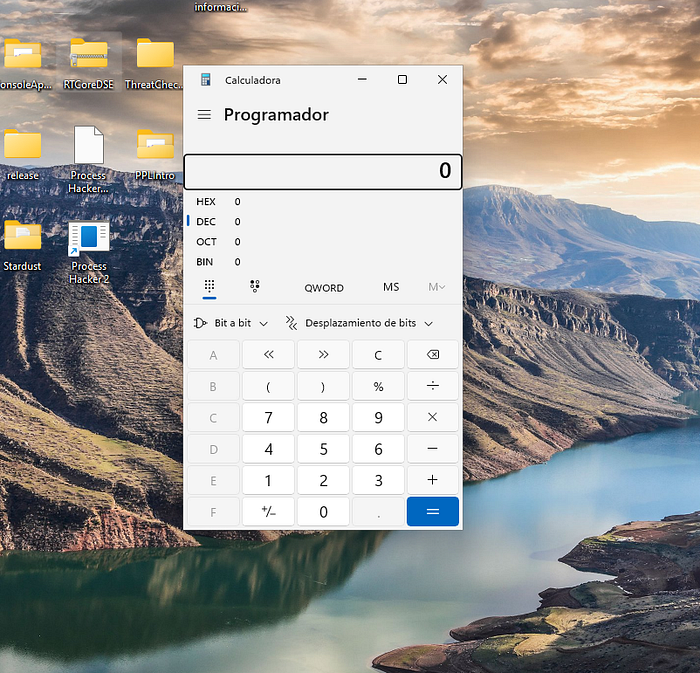Open the calculator navigation hamburger menu
Screen dimensions: 700x673
[204, 115]
